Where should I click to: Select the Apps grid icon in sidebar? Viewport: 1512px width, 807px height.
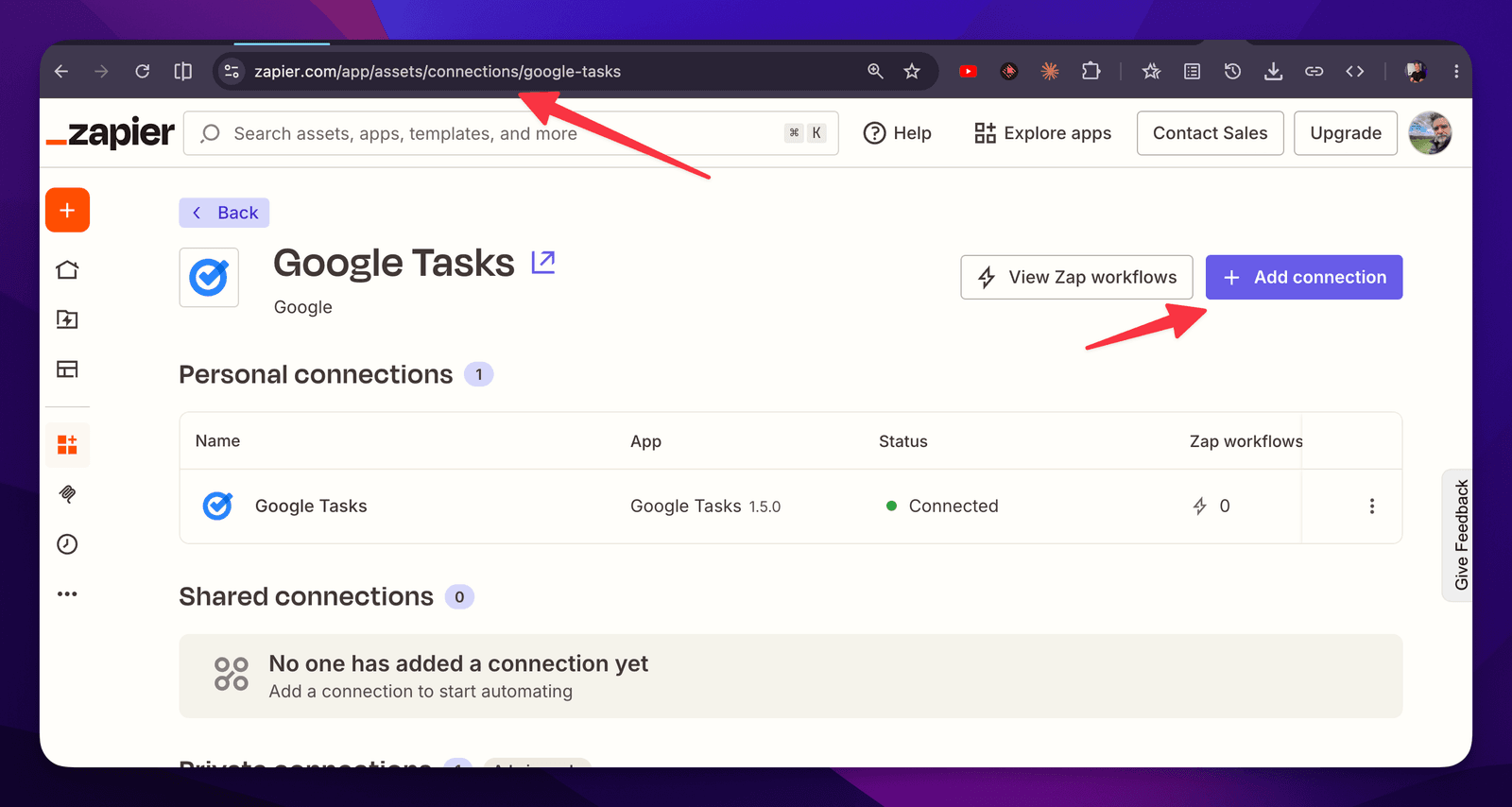click(x=67, y=444)
